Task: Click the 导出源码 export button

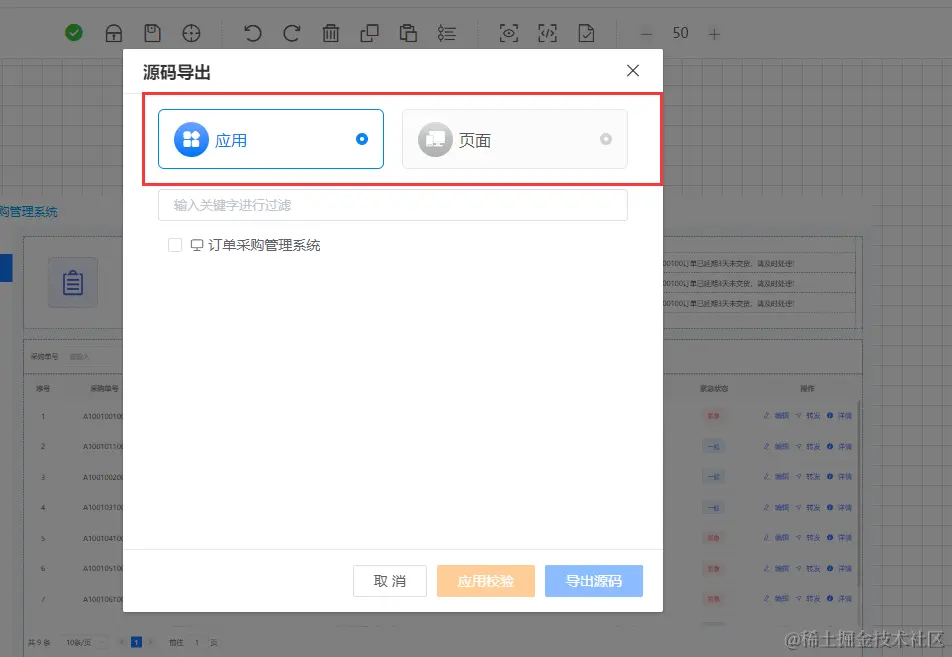Action: tap(594, 581)
